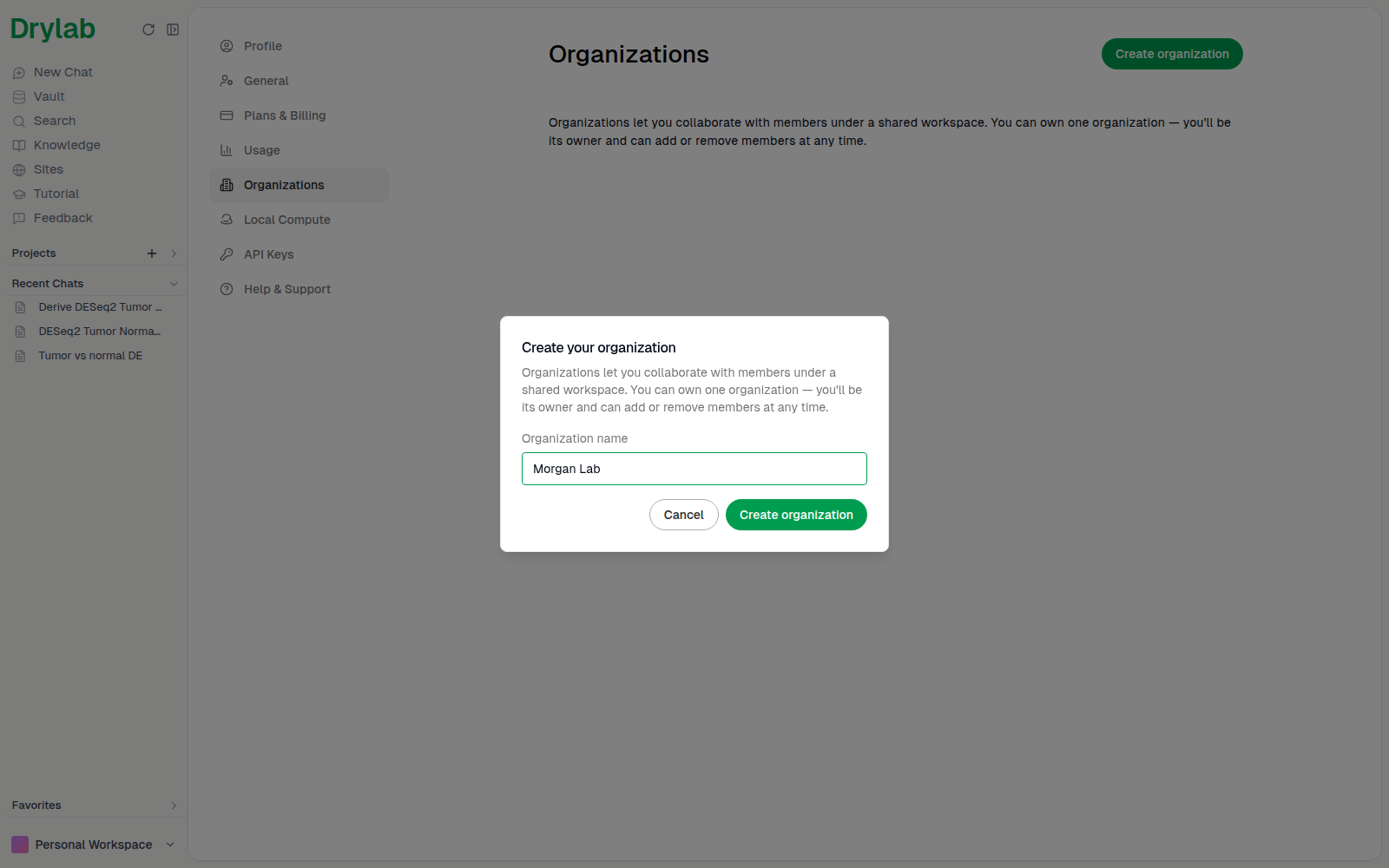
Task: Open Knowledge via its book icon
Action: click(x=19, y=146)
